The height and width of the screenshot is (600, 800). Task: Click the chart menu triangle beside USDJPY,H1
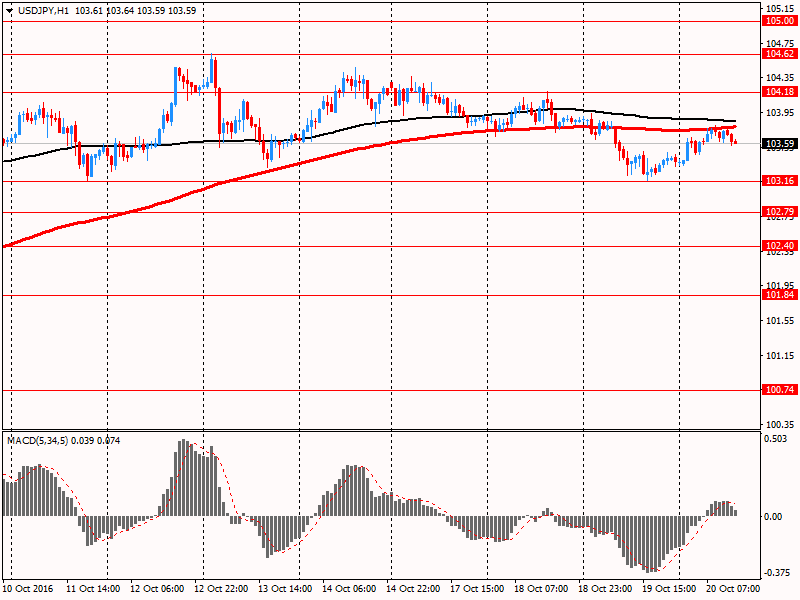[x=9, y=11]
